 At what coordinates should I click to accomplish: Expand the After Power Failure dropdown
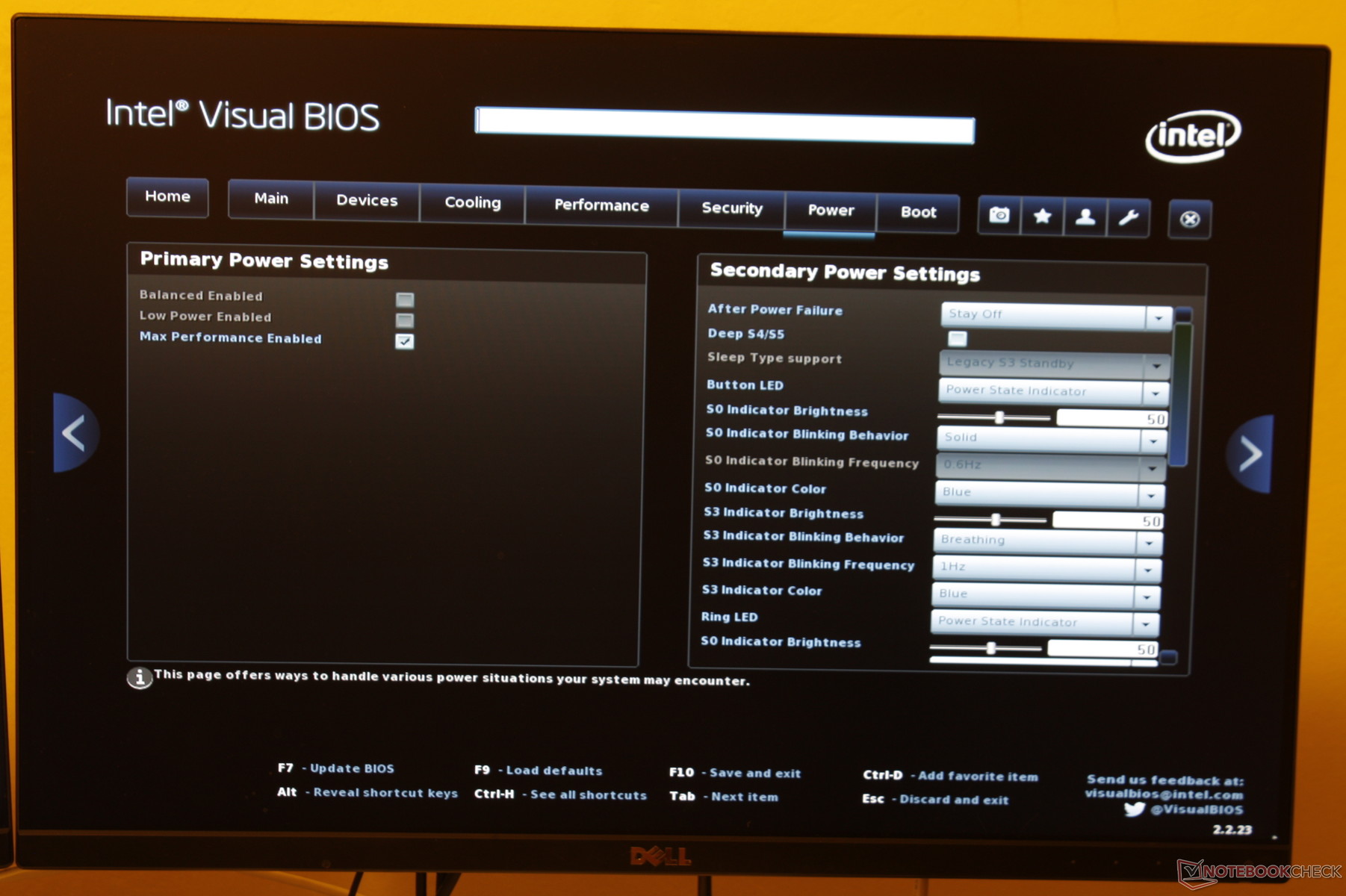[1159, 317]
